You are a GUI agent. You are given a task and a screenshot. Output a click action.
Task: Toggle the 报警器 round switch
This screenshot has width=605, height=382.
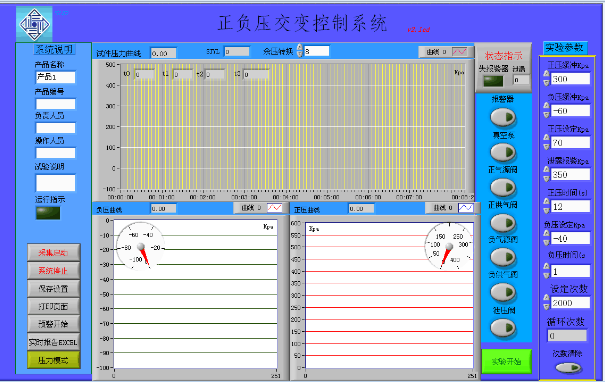point(503,117)
